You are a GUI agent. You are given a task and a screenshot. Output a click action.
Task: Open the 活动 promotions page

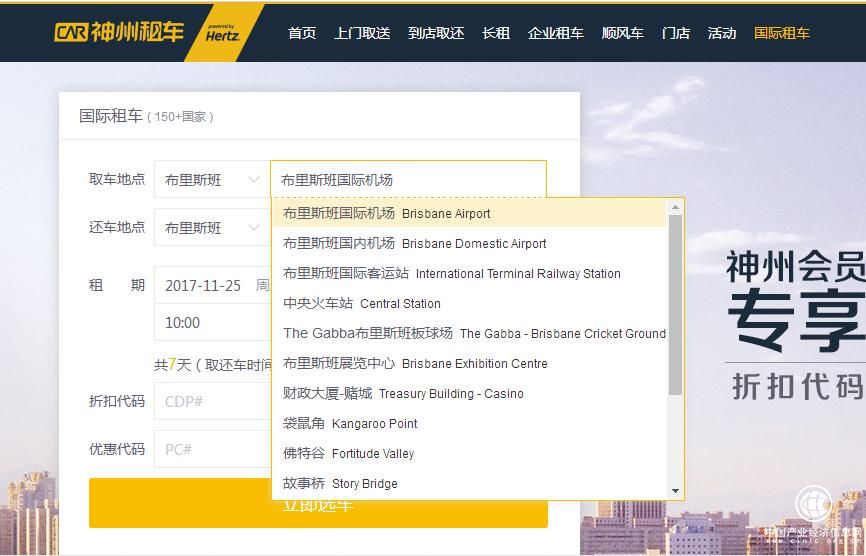point(722,33)
